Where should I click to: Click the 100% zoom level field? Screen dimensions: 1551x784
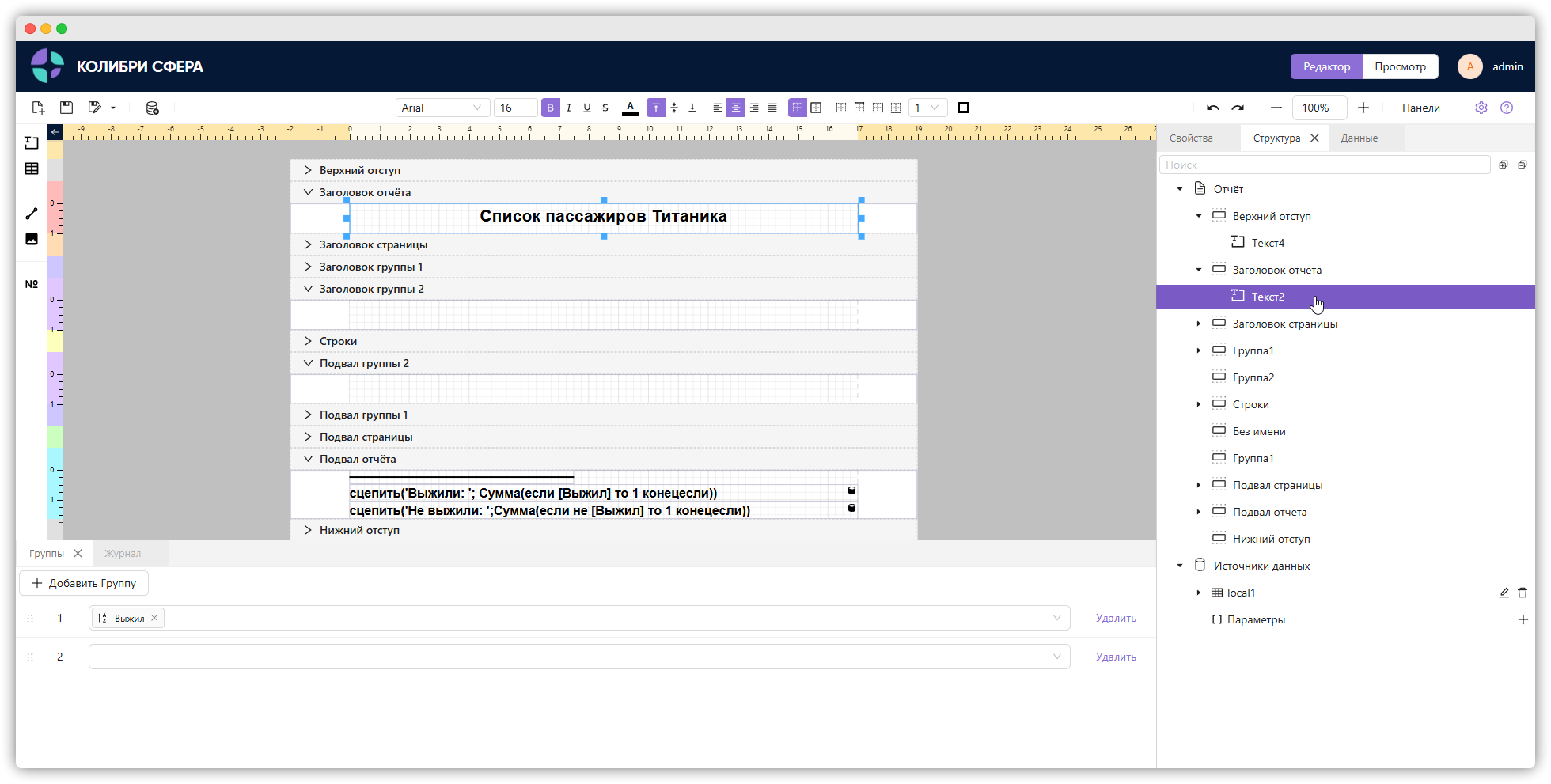pos(1320,108)
